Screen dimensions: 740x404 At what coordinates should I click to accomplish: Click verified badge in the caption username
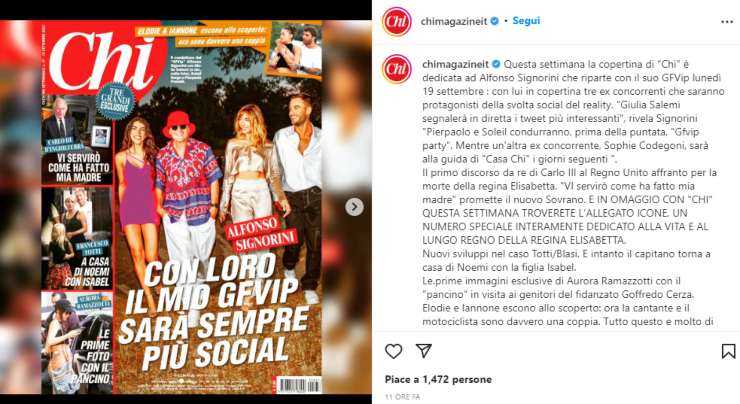tap(496, 64)
